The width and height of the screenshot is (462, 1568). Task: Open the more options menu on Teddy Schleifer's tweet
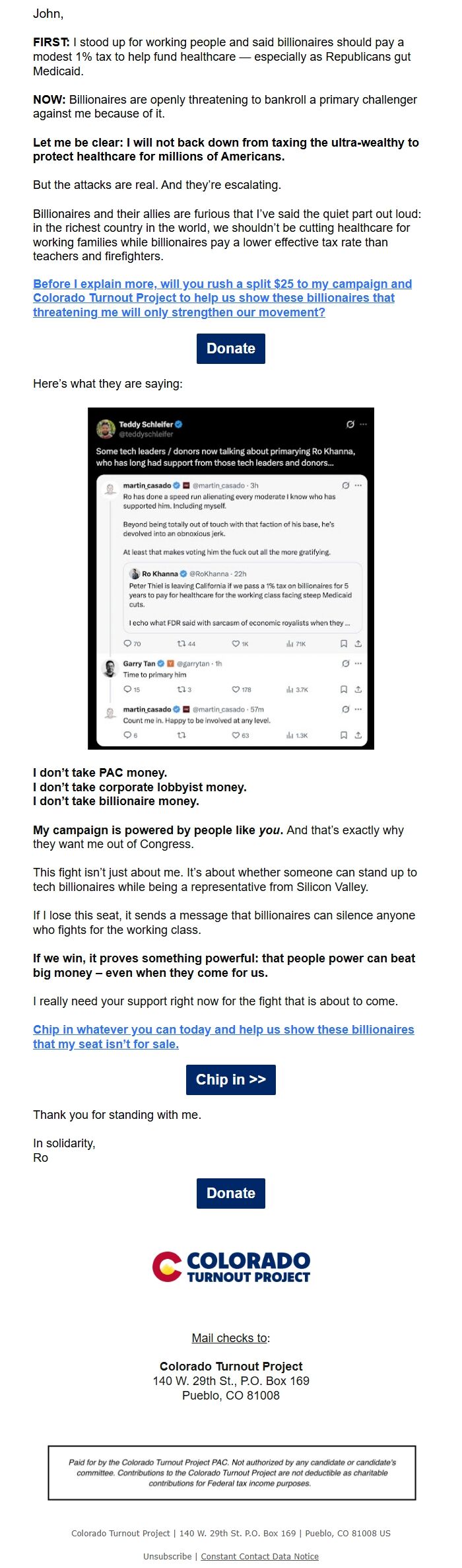tap(363, 424)
